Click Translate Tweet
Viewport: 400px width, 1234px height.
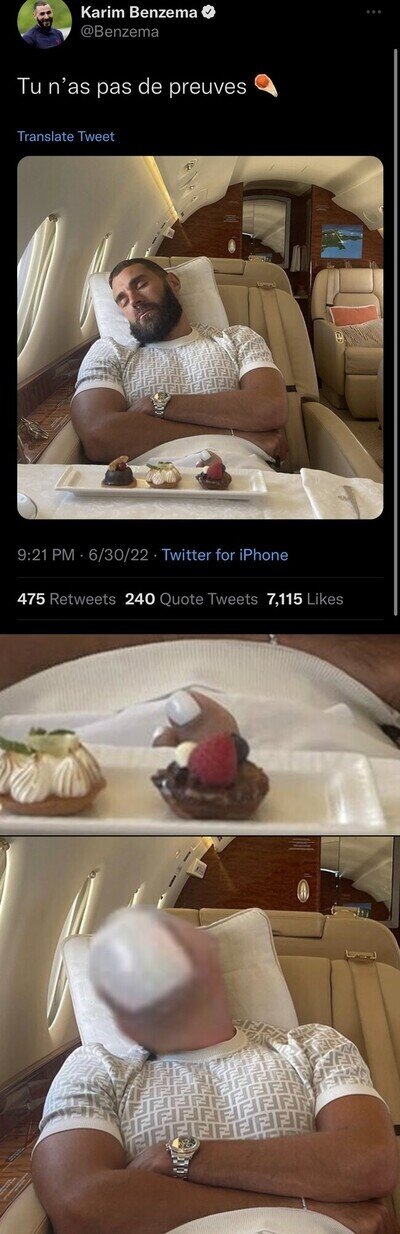click(x=66, y=136)
